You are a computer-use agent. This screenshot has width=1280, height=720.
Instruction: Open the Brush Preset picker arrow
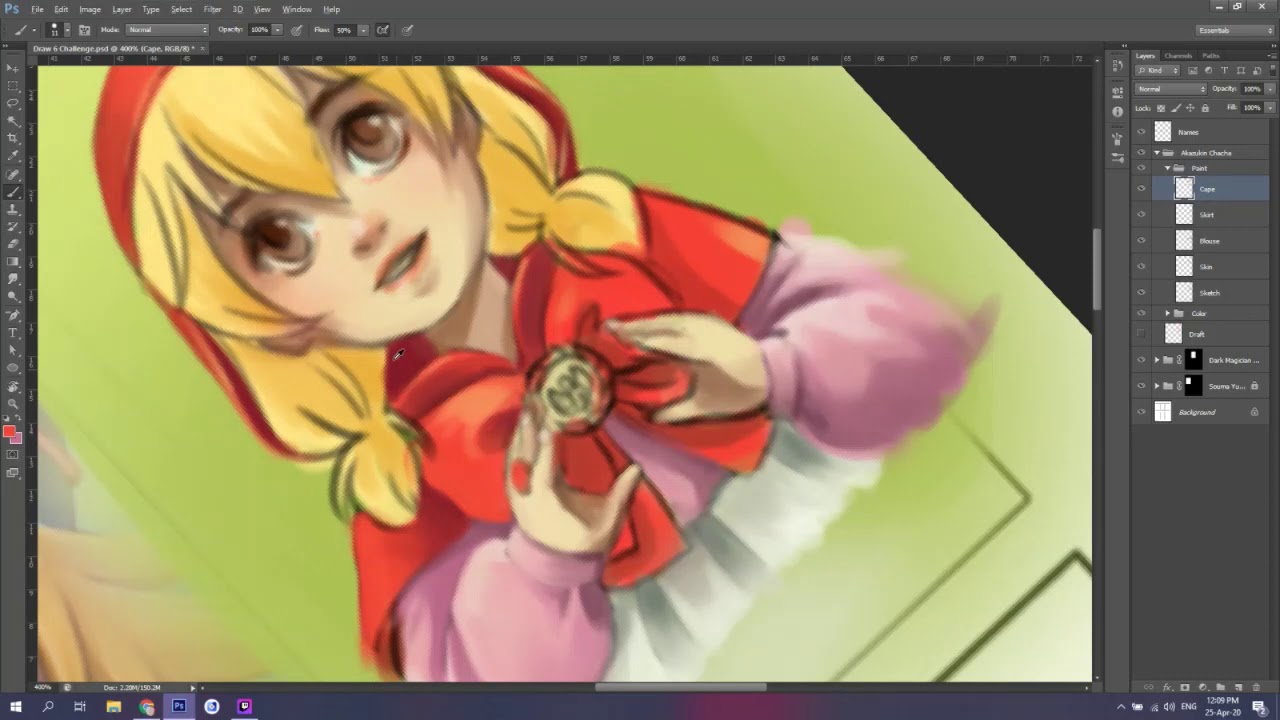[x=66, y=30]
